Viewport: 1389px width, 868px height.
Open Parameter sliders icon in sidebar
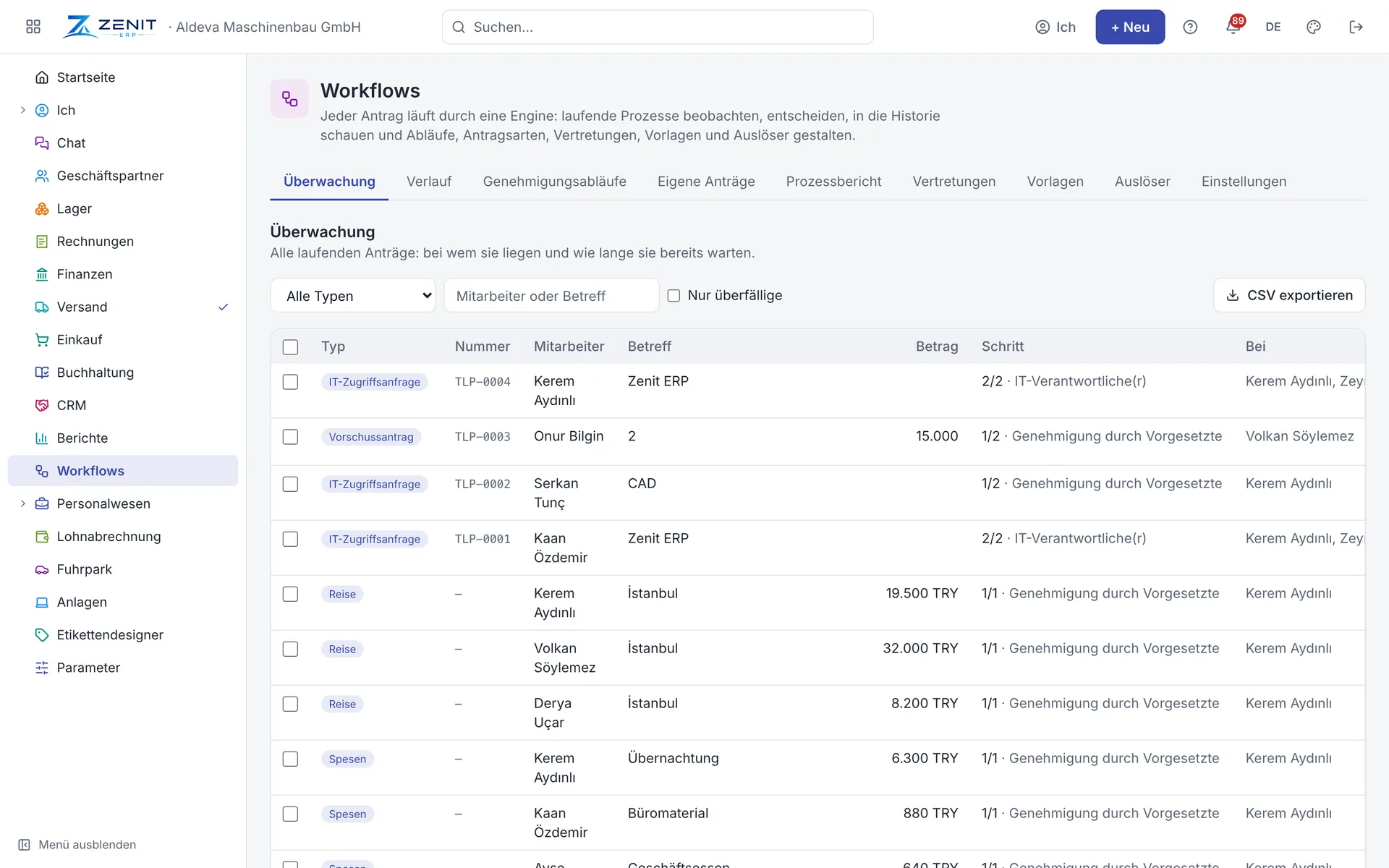(42, 668)
